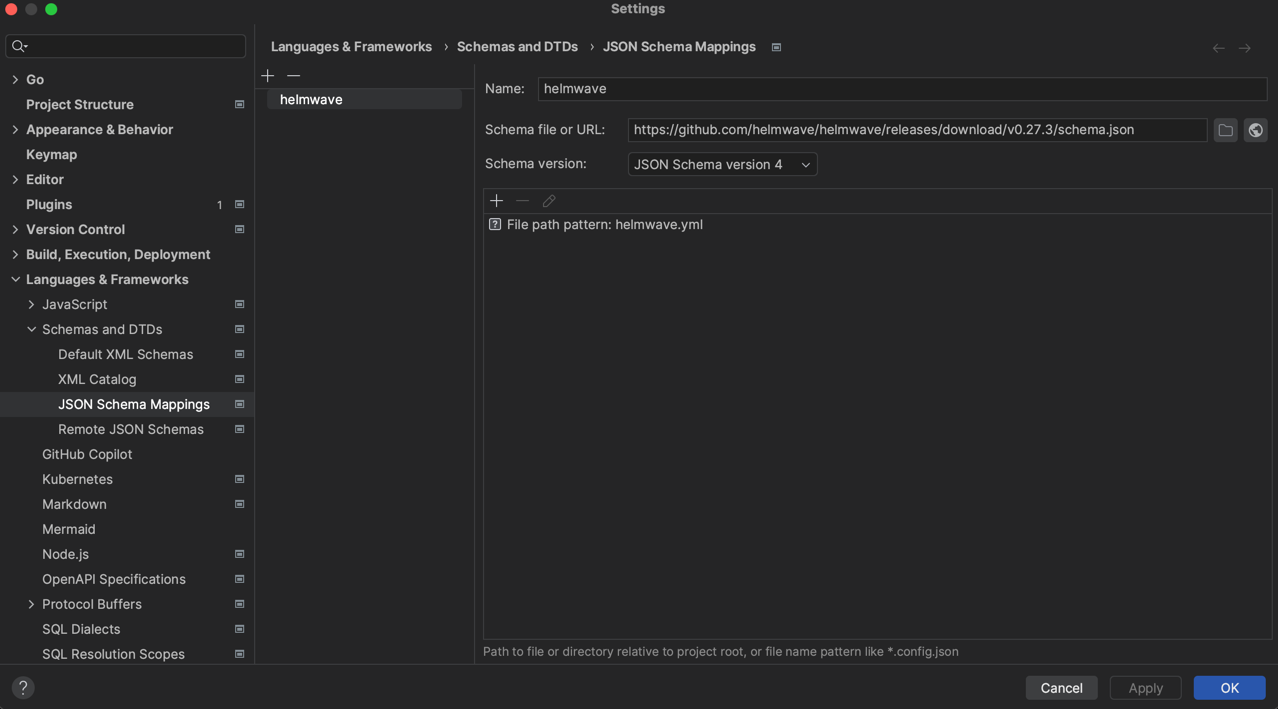Image resolution: width=1278 pixels, height=709 pixels.
Task: Edit file path pattern with pencil icon
Action: pos(549,201)
